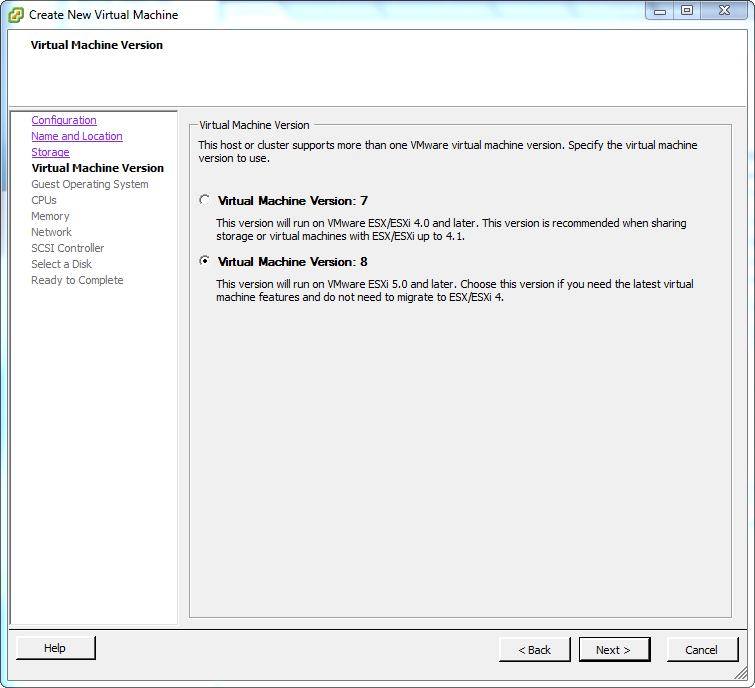Select Virtual Machine Version: 8 radio button
The height and width of the screenshot is (688, 755).
[x=205, y=261]
